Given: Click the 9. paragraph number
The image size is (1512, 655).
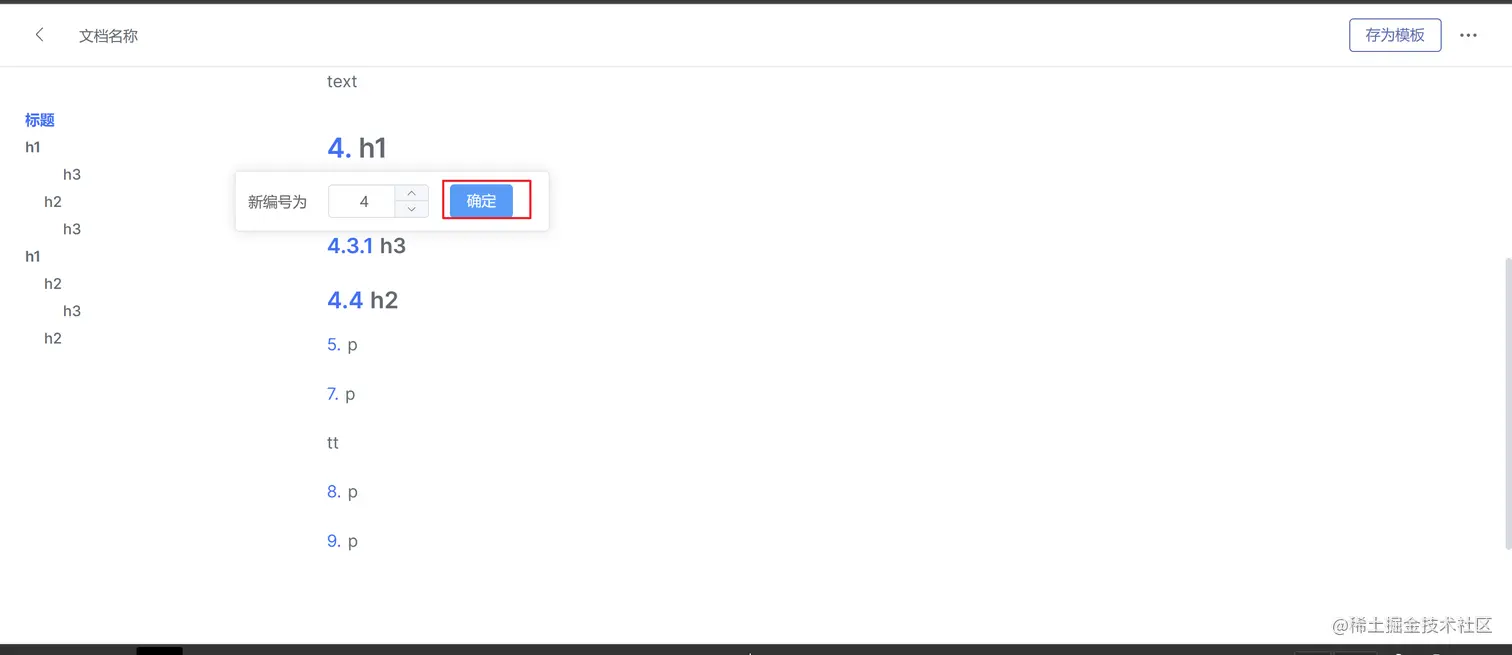Looking at the screenshot, I should point(334,541).
